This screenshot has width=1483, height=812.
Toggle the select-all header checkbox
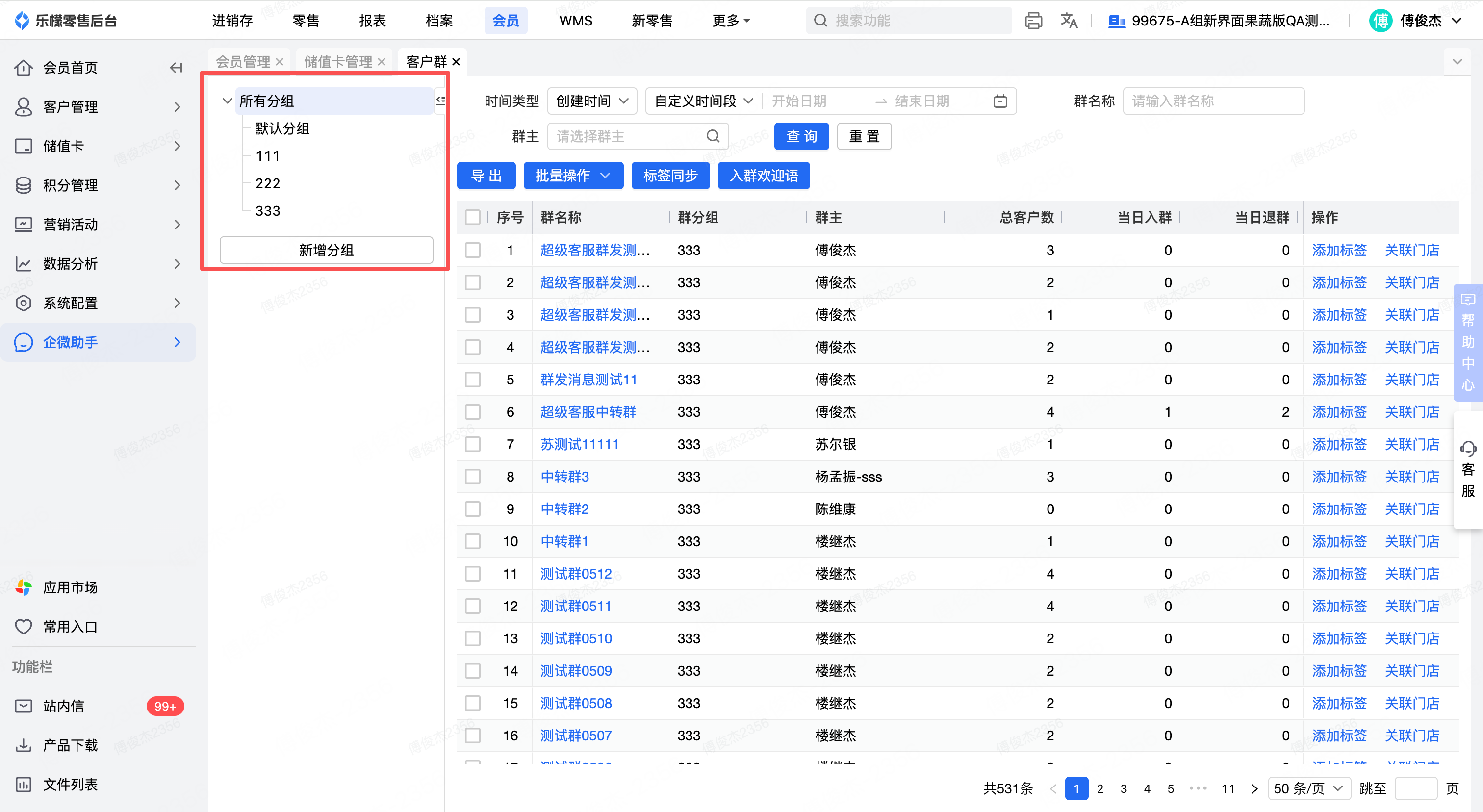(x=473, y=218)
